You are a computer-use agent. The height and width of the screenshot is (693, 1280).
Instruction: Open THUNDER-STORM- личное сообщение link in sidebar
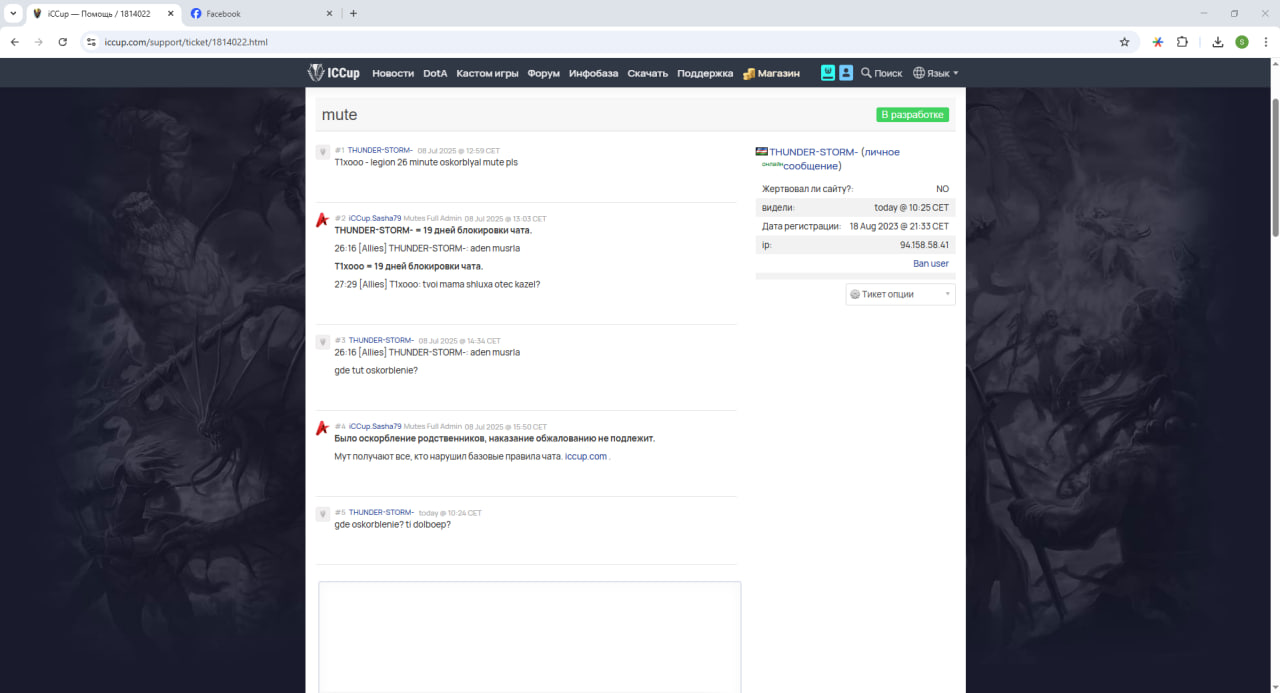(x=834, y=159)
